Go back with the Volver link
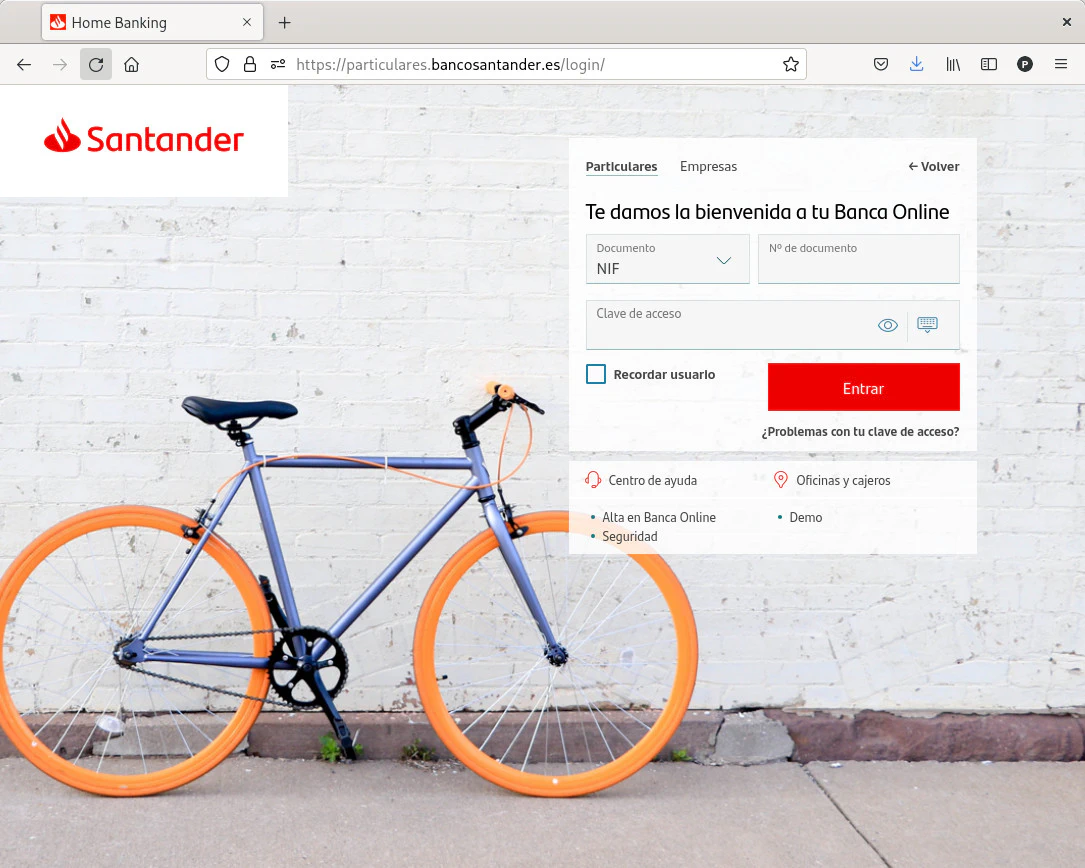Screen dimensions: 1085x868 click(933, 167)
